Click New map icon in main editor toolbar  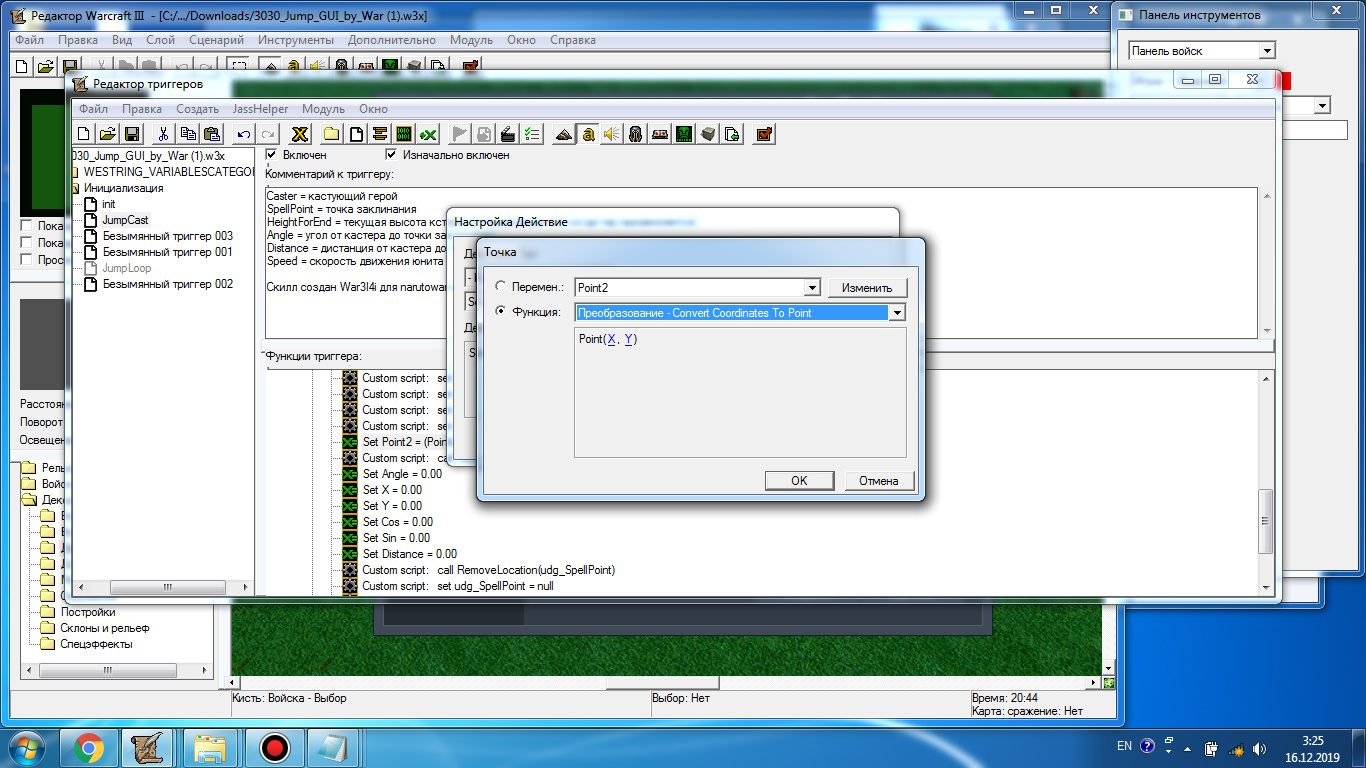pyautogui.click(x=21, y=66)
